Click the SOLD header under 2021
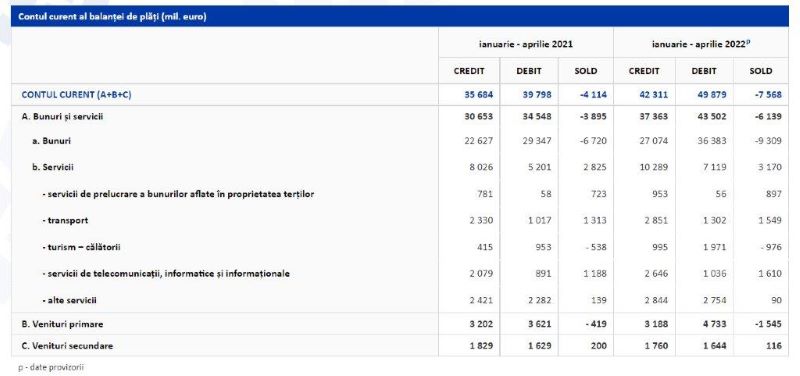The height and width of the screenshot is (376, 800). click(x=585, y=71)
